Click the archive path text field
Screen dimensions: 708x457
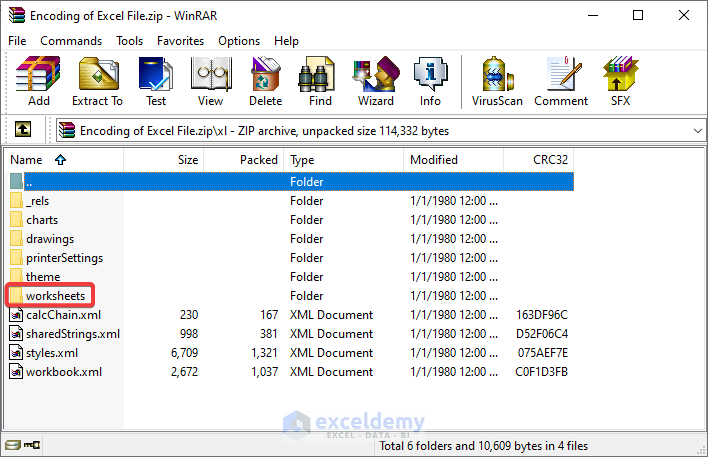coord(381,131)
